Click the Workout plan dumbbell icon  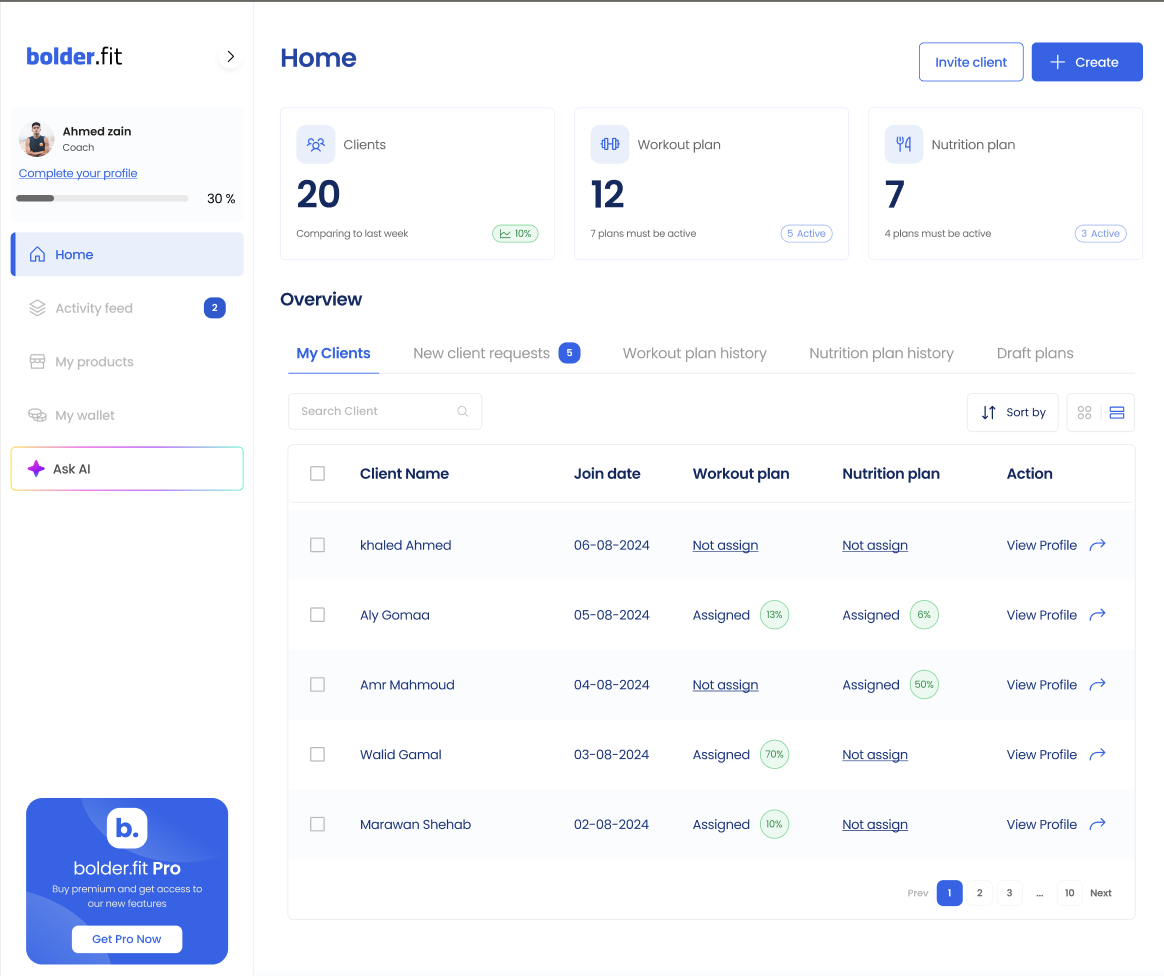click(x=610, y=144)
